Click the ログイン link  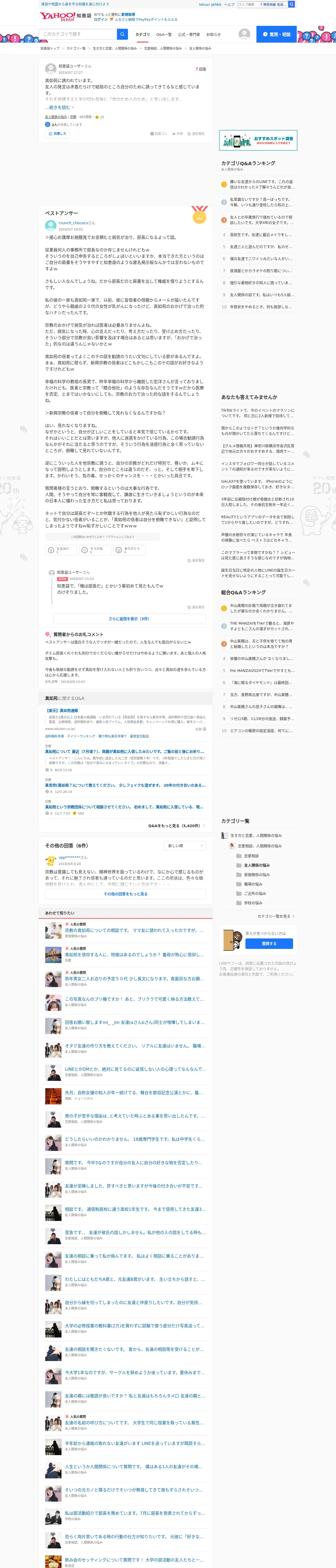[x=101, y=20]
